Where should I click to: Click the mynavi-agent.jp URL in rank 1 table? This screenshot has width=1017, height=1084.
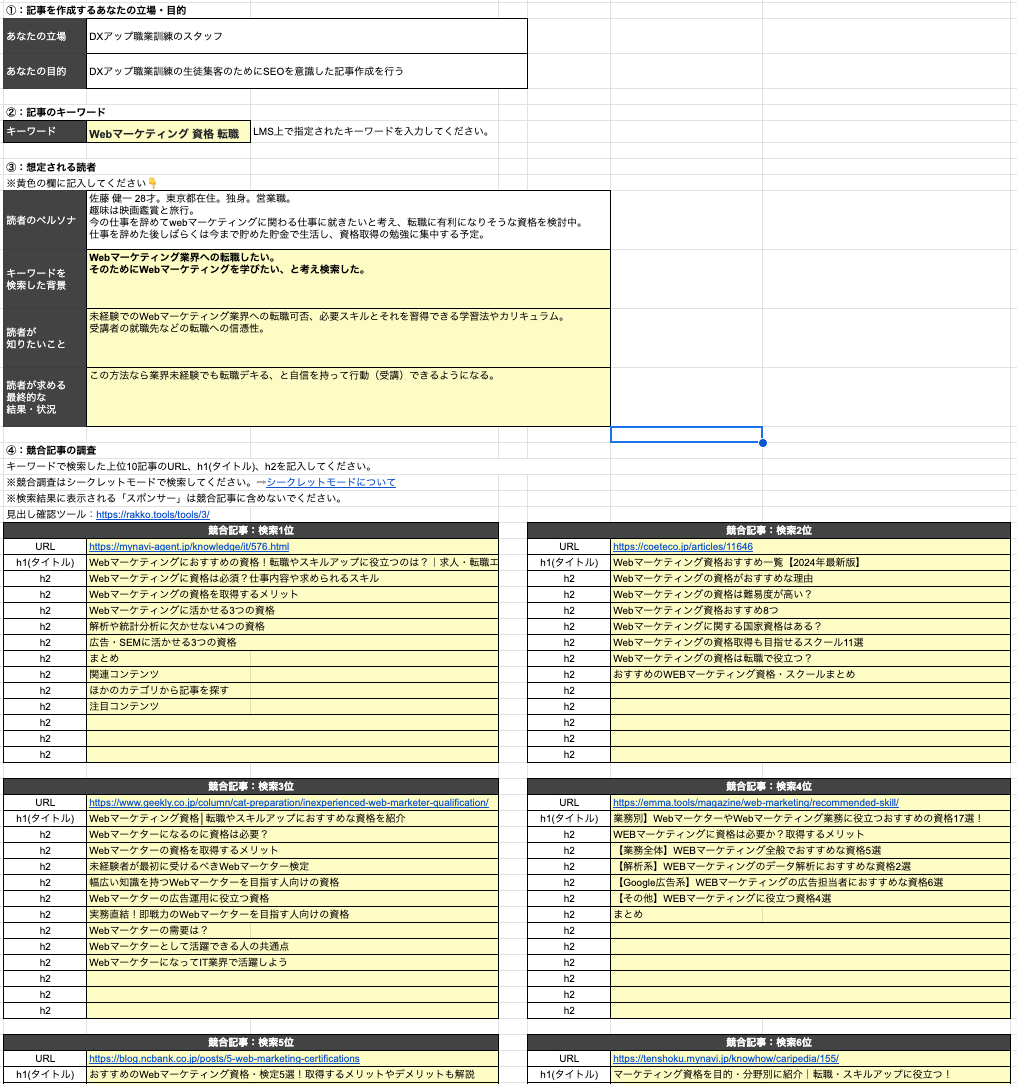pyautogui.click(x=188, y=547)
